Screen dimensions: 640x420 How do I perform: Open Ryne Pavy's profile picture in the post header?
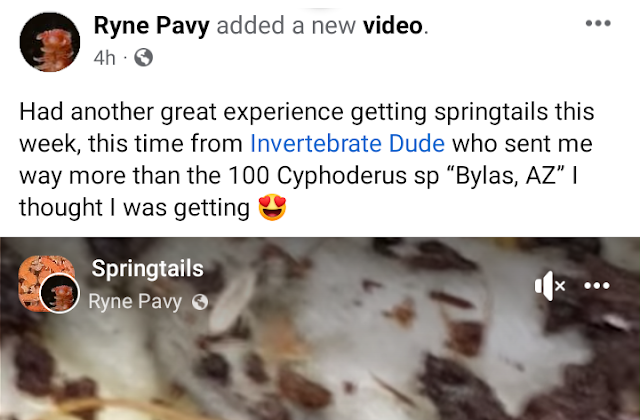(50, 42)
